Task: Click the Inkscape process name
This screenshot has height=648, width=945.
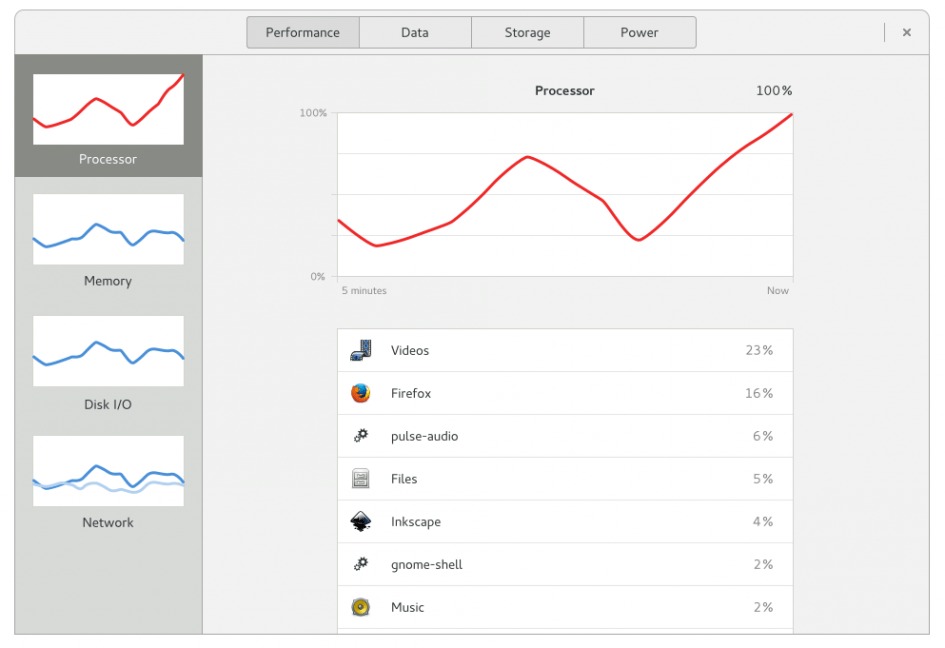Action: point(416,522)
